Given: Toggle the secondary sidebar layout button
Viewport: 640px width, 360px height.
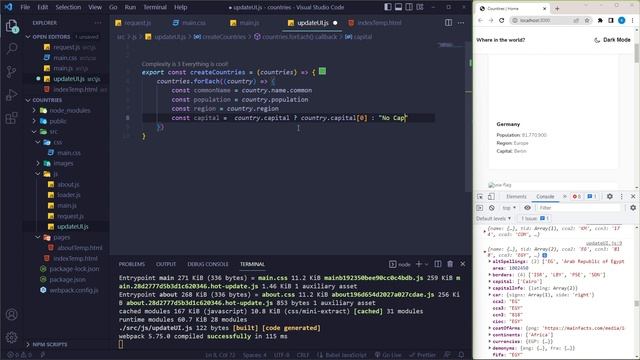Looking at the screenshot, I should coord(409,7).
